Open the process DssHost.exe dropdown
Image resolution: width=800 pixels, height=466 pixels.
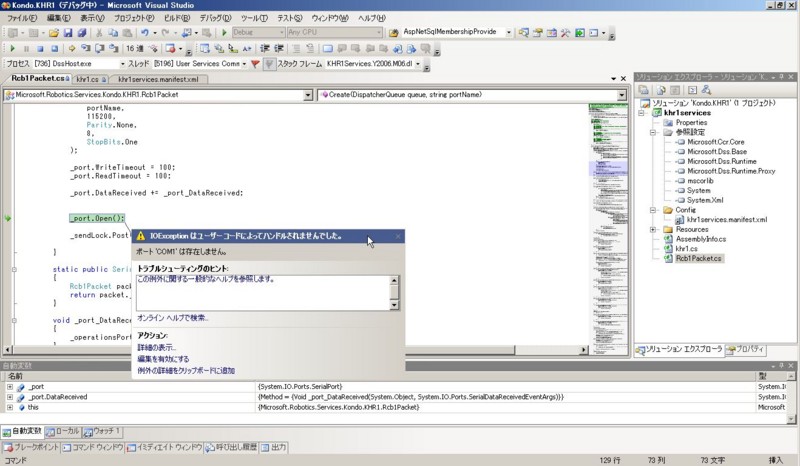tap(122, 64)
